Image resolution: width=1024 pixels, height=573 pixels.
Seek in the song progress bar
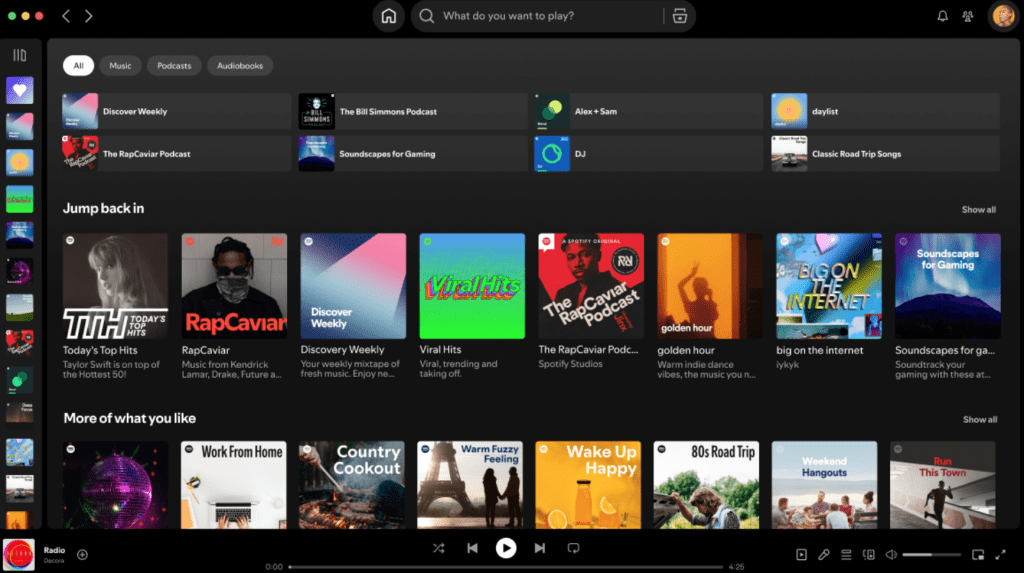(x=505, y=567)
